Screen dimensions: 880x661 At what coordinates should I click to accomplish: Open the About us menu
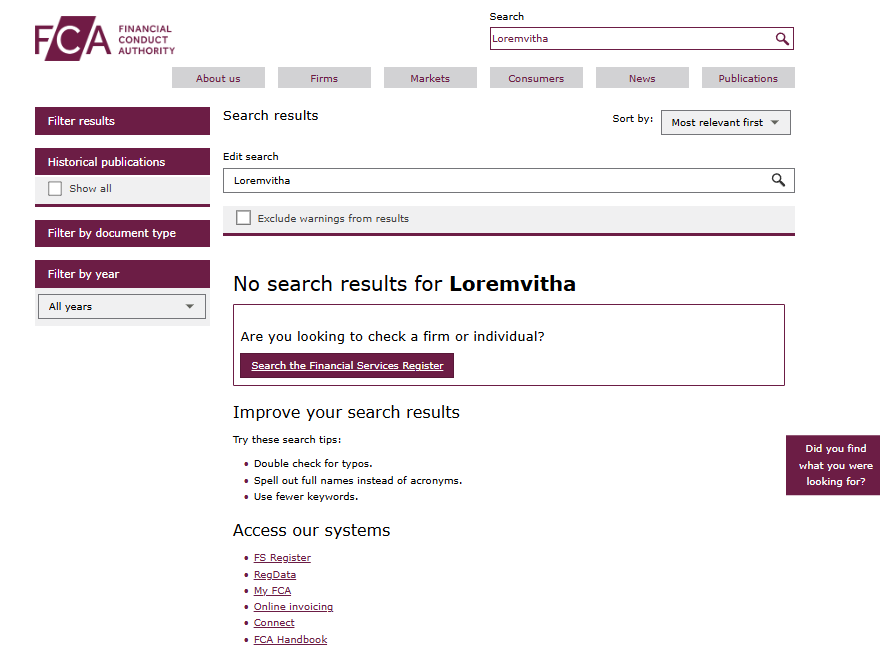point(218,78)
